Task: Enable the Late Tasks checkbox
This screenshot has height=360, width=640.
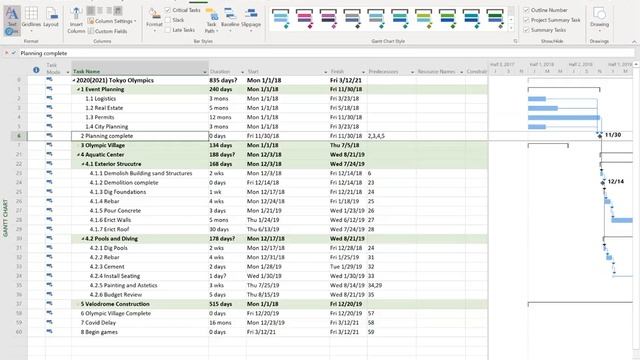Action: [168, 30]
